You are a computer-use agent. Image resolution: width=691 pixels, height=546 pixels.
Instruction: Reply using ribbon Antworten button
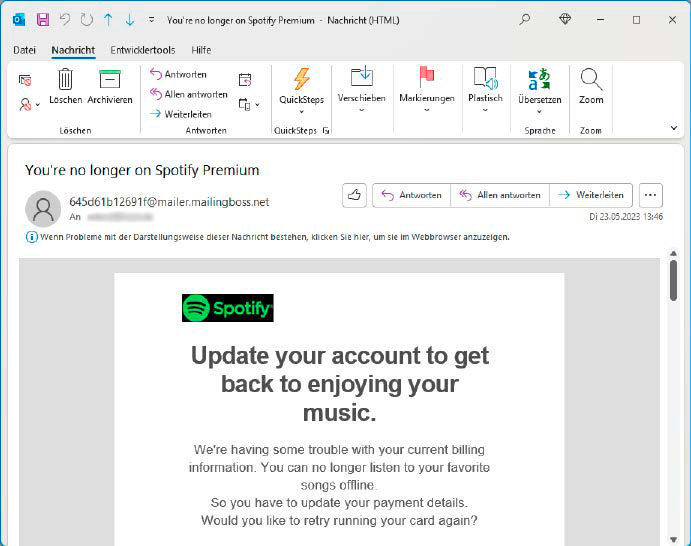tap(178, 74)
